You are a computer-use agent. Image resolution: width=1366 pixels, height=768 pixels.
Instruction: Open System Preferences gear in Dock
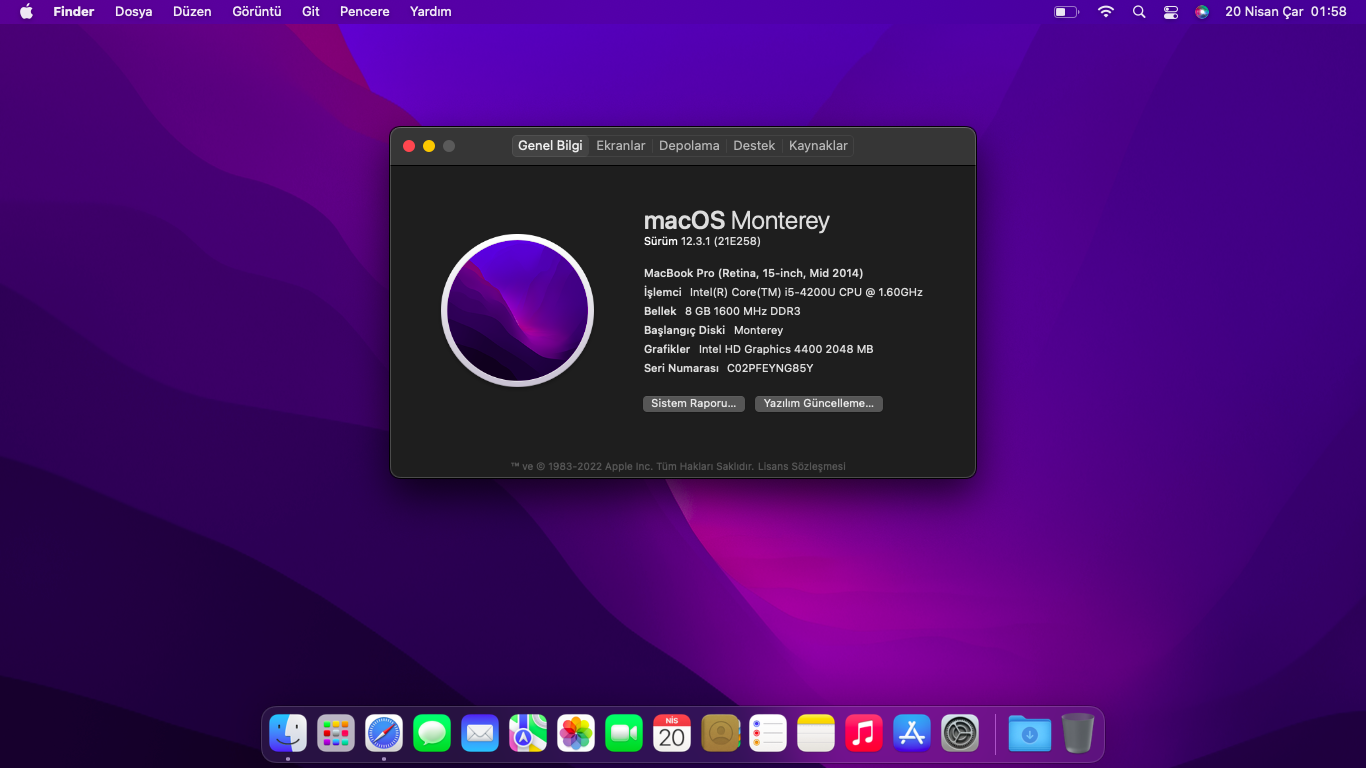[960, 733]
